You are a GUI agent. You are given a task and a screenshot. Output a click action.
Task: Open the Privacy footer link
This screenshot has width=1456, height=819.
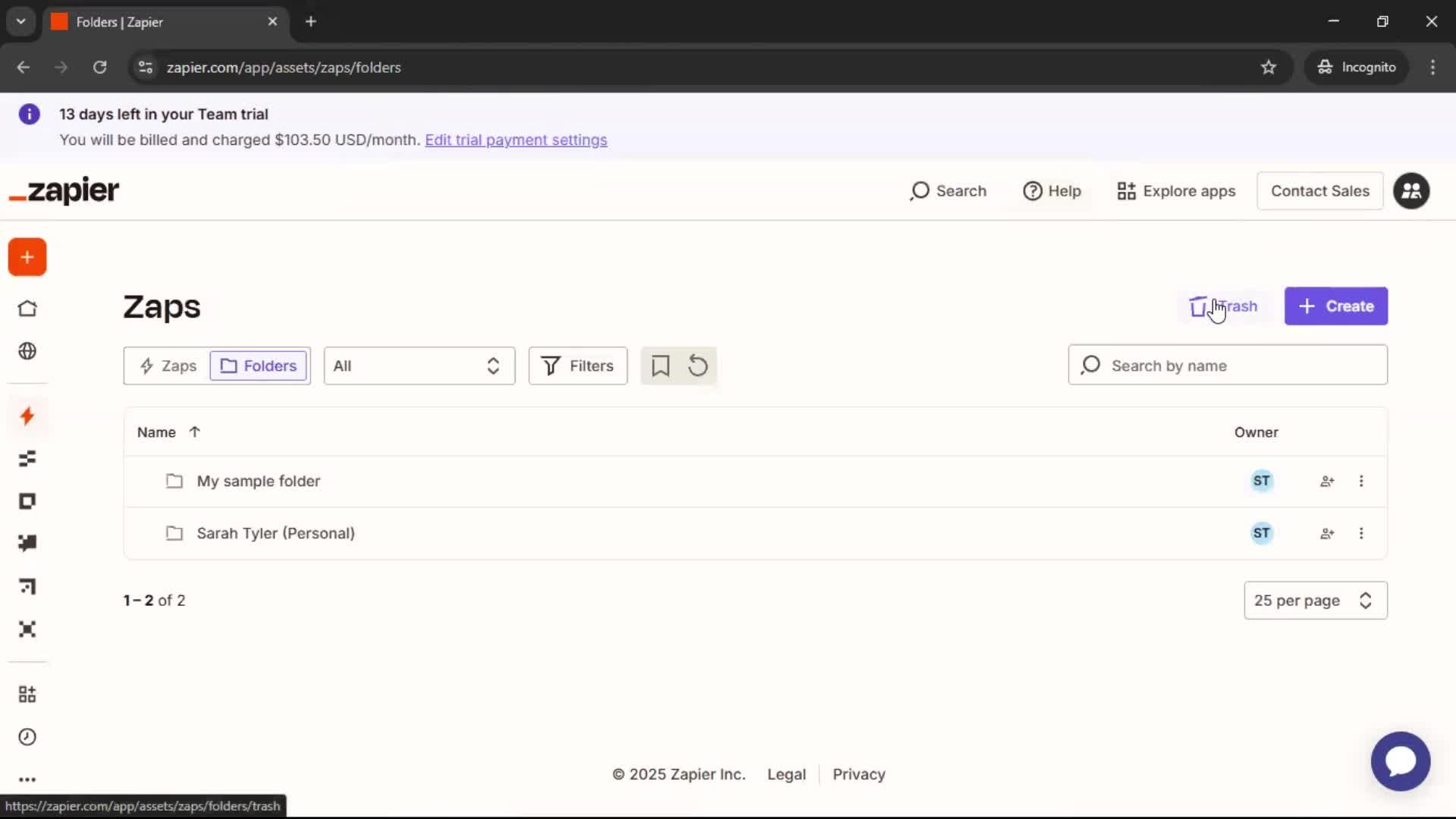(858, 774)
